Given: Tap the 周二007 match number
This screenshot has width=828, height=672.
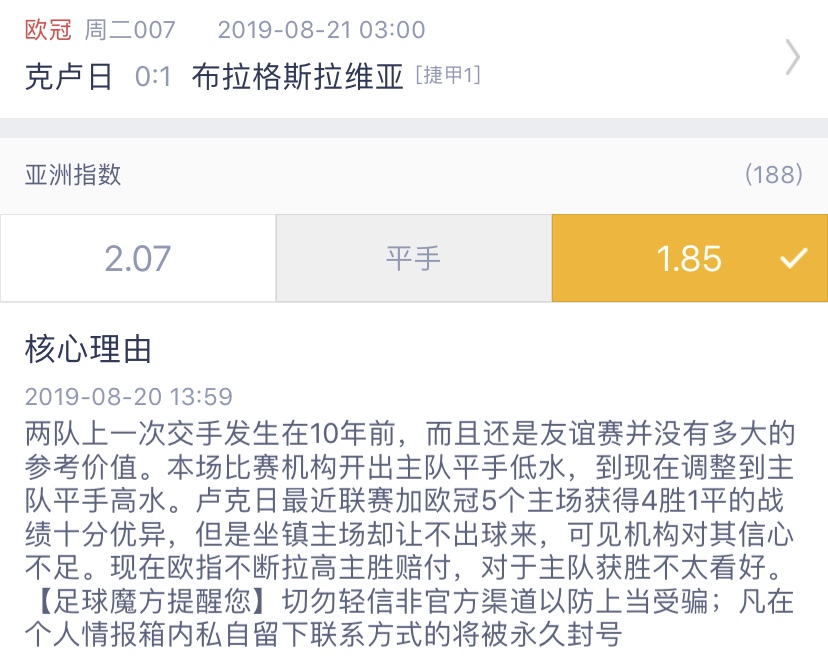Looking at the screenshot, I should (x=130, y=30).
